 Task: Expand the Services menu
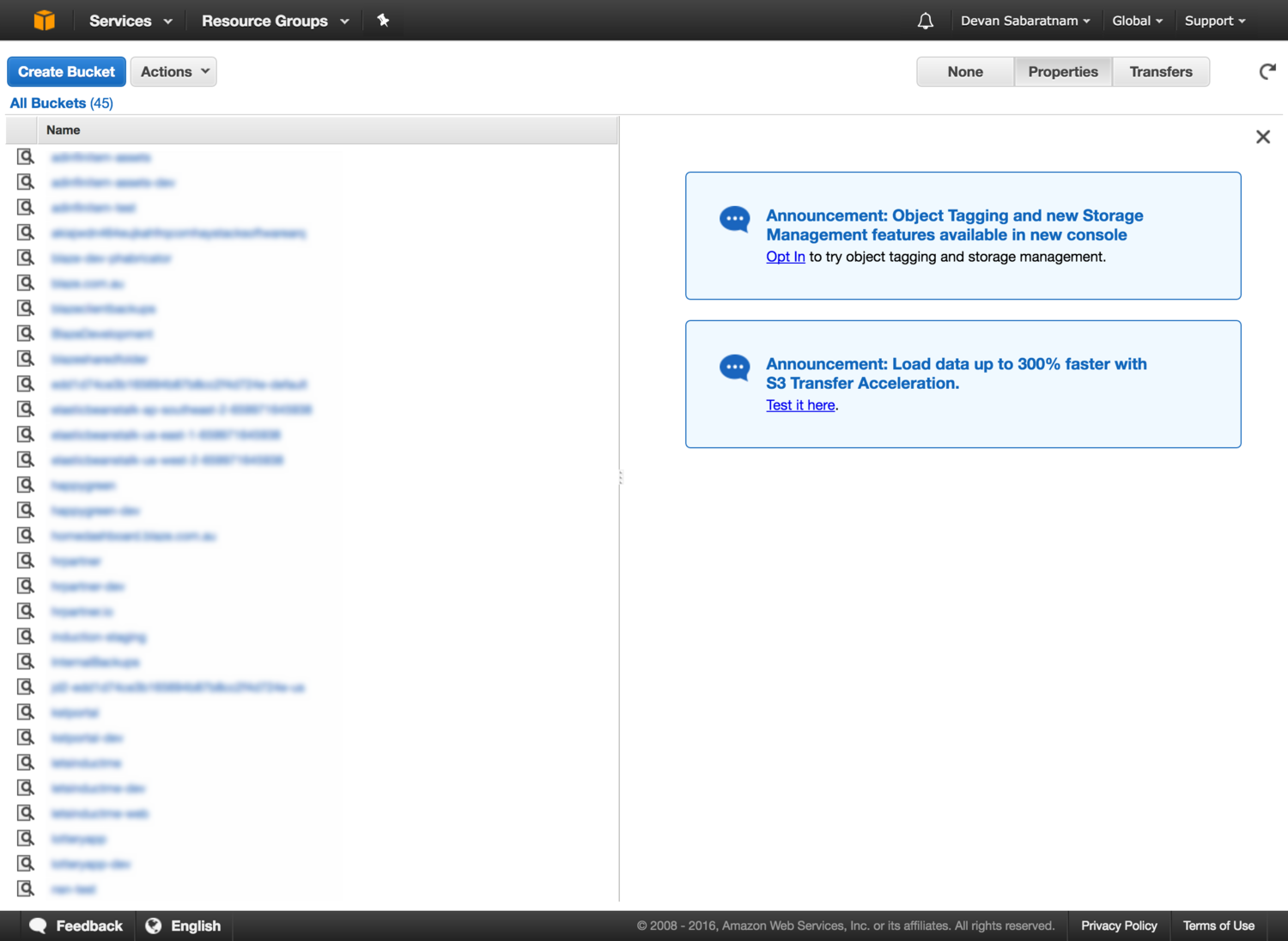click(x=131, y=21)
